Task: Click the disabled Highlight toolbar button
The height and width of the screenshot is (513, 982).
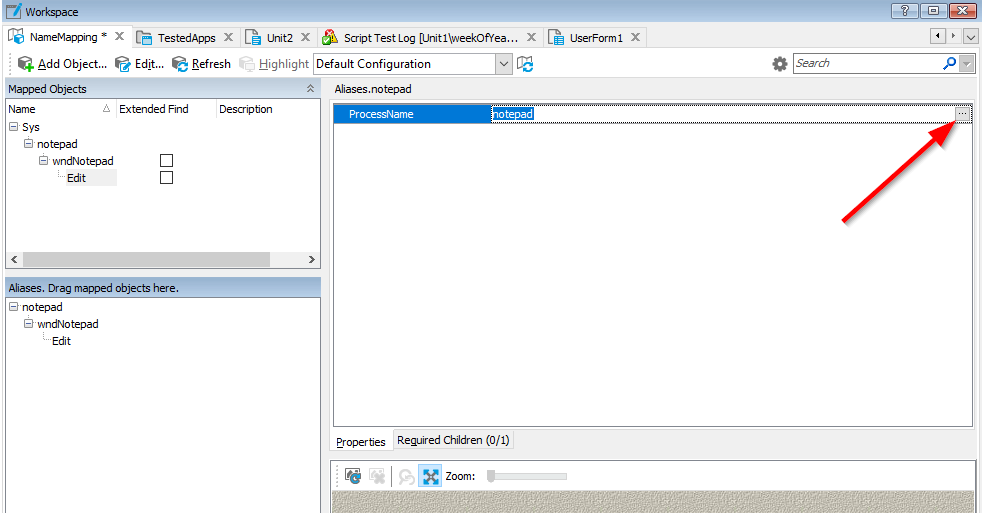Action: tap(274, 64)
